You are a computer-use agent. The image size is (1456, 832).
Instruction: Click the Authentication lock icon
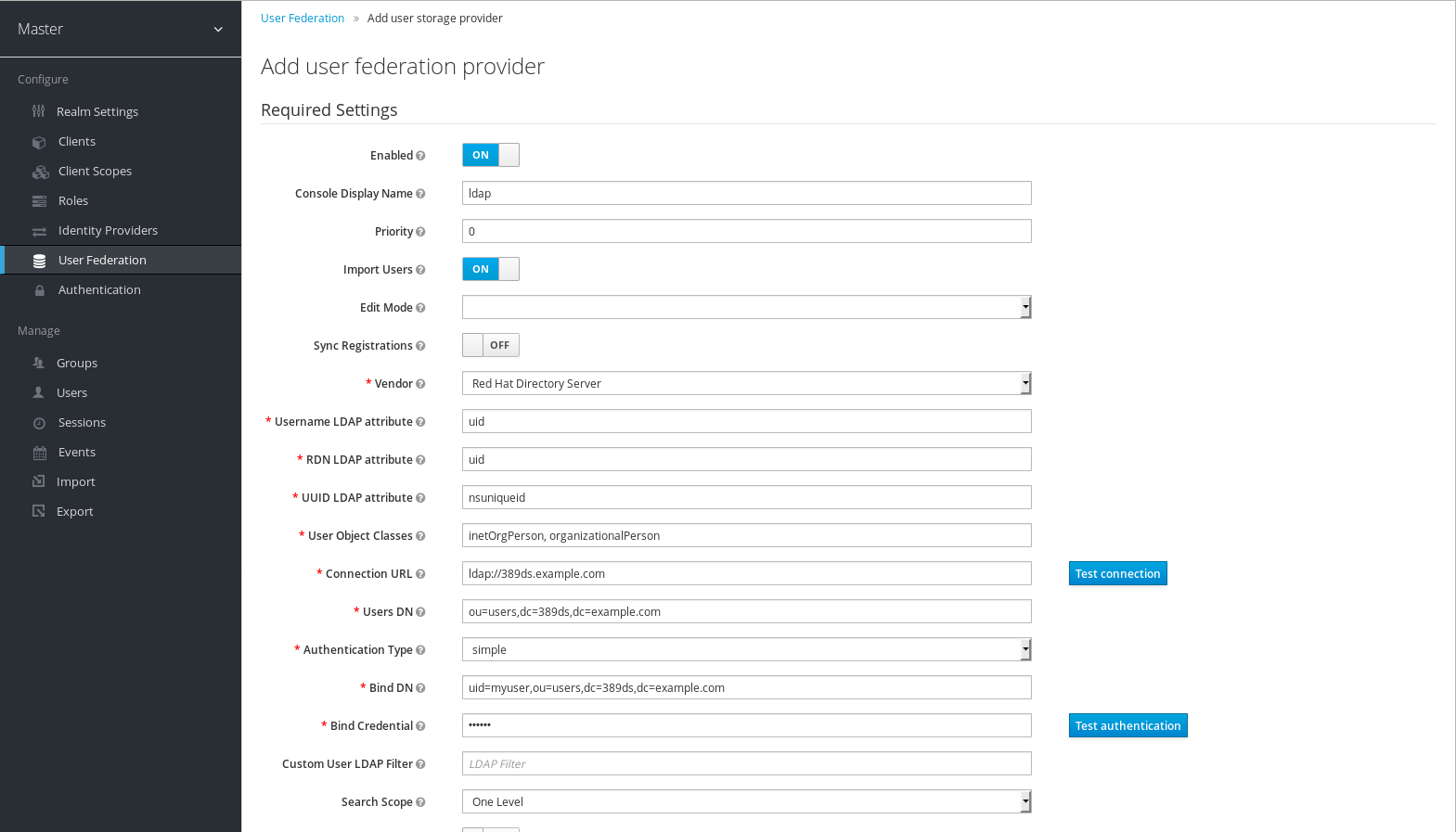40,290
